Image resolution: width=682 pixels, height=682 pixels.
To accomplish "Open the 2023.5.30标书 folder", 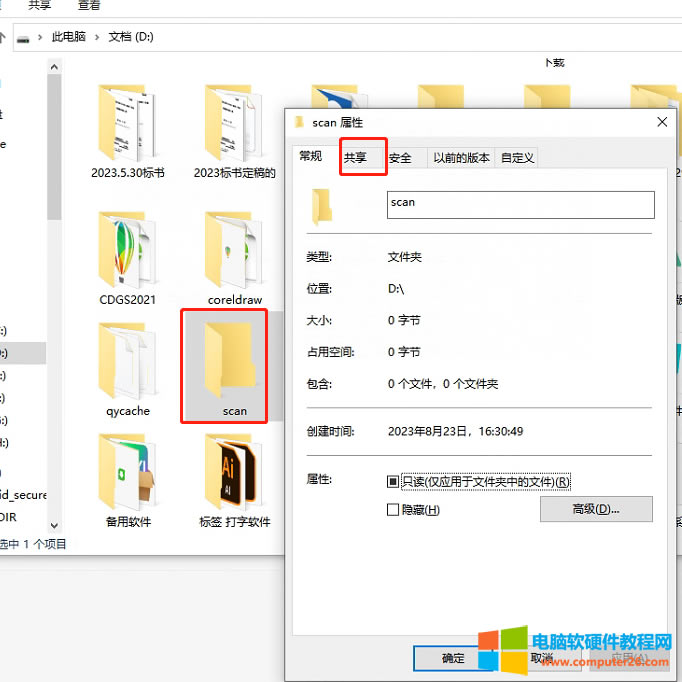I will coord(127,132).
